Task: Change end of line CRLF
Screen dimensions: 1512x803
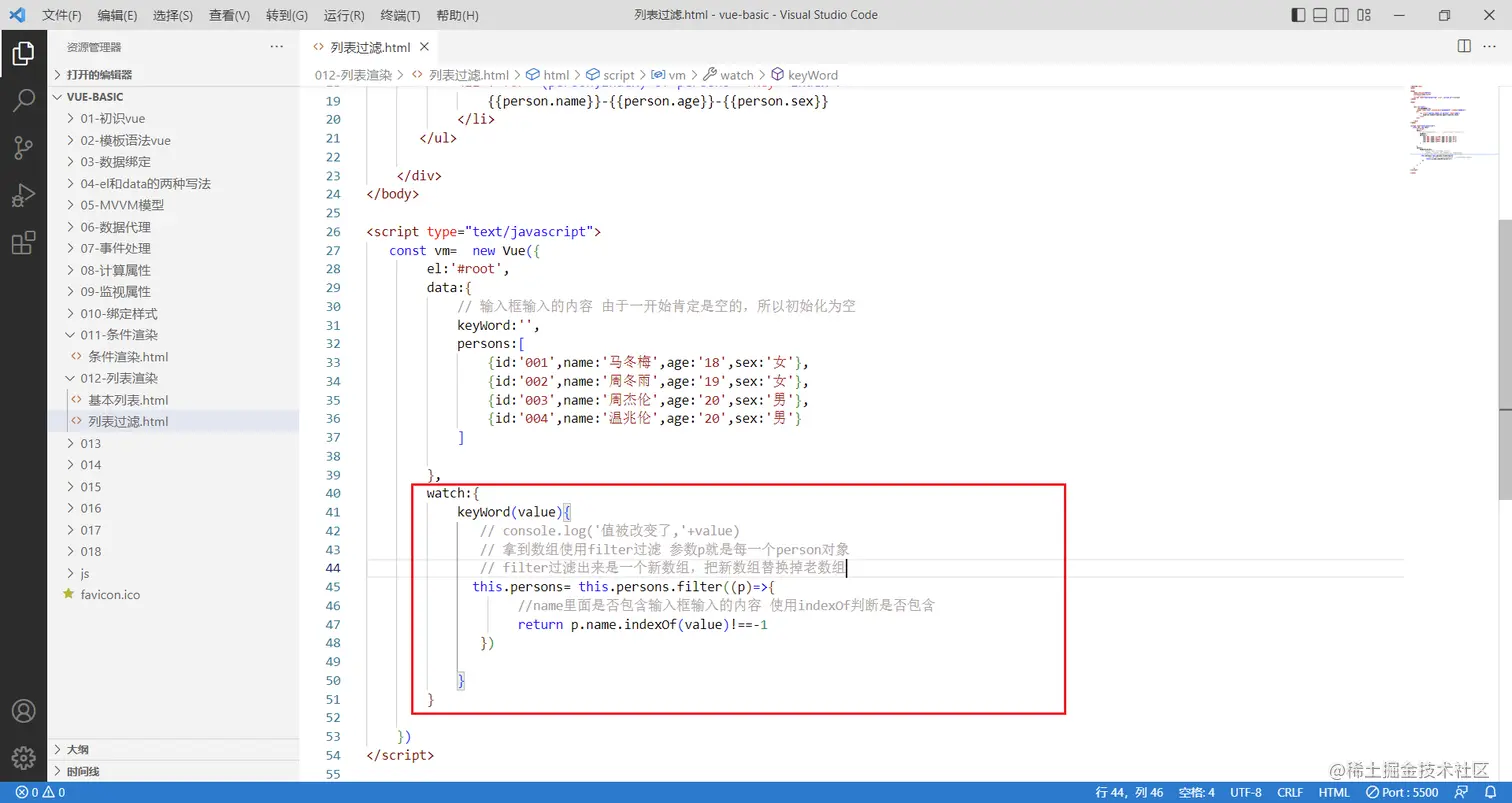Action: click(x=1290, y=792)
